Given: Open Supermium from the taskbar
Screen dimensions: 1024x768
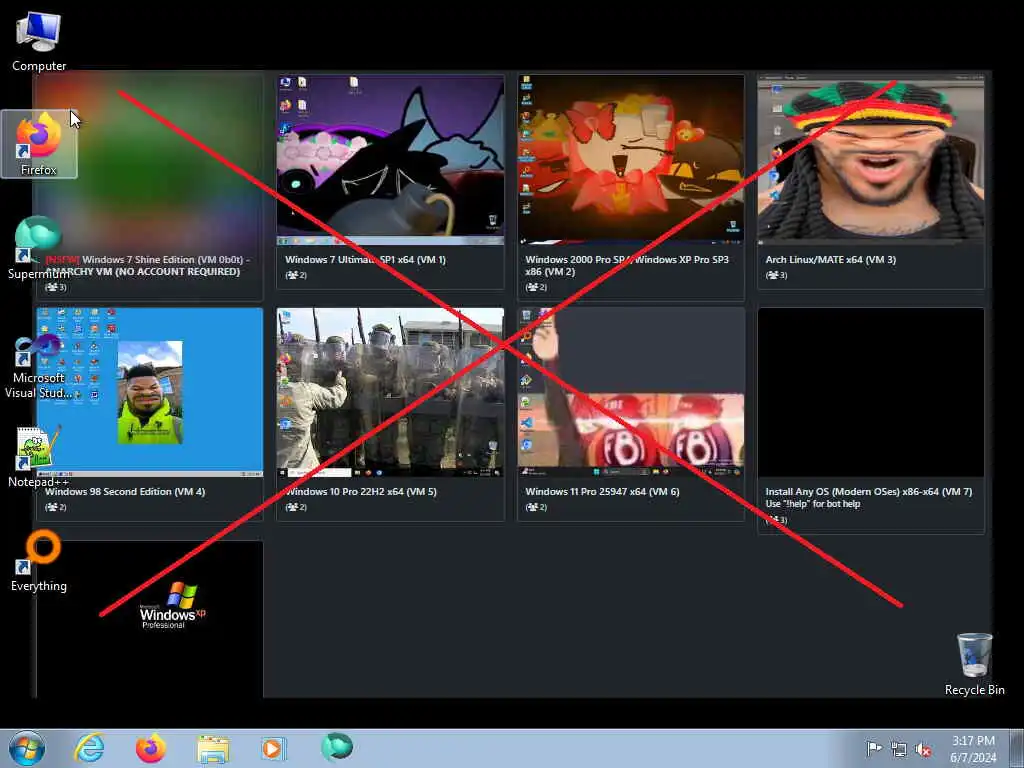Looking at the screenshot, I should (x=336, y=747).
